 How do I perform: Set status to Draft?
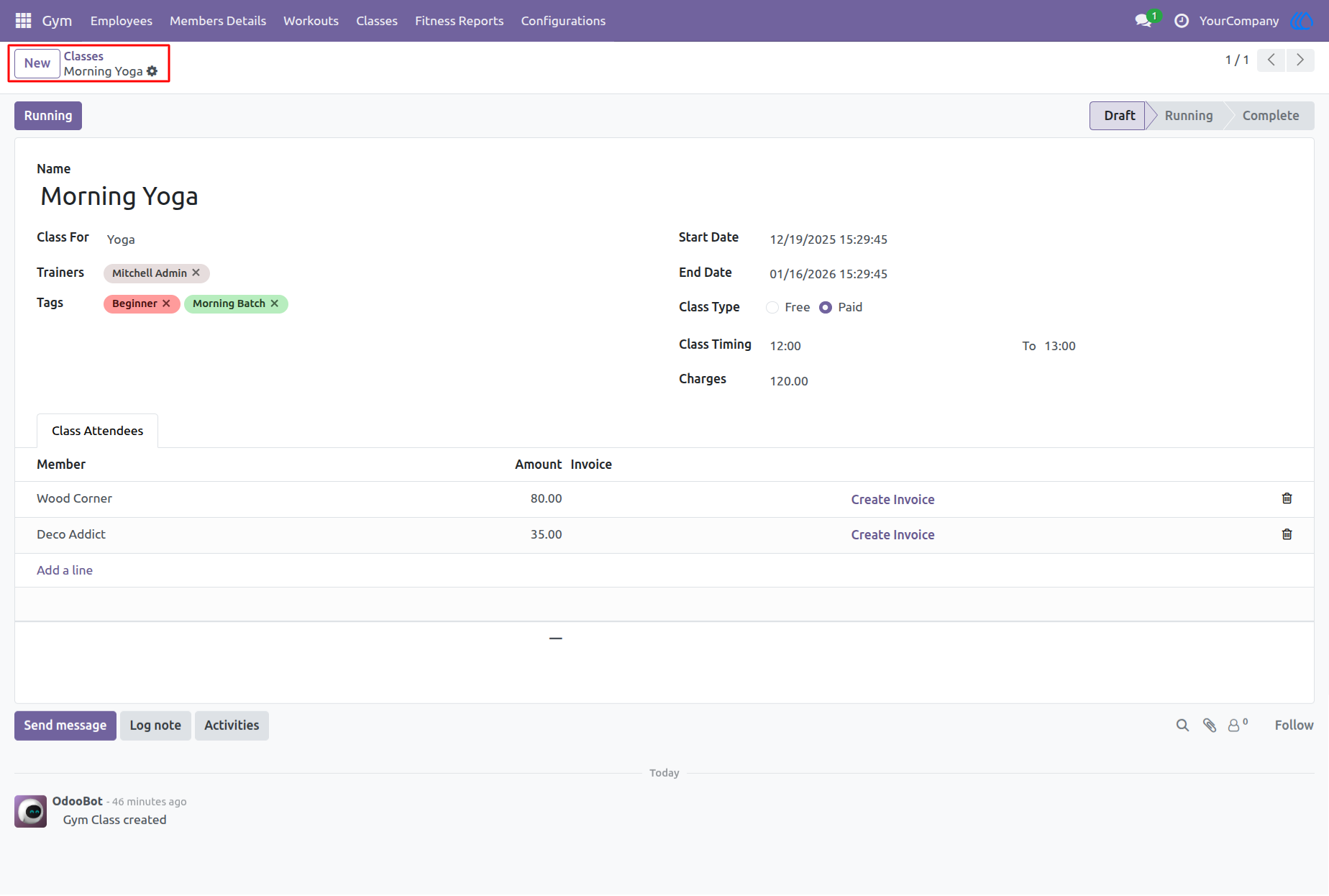[x=1119, y=116]
